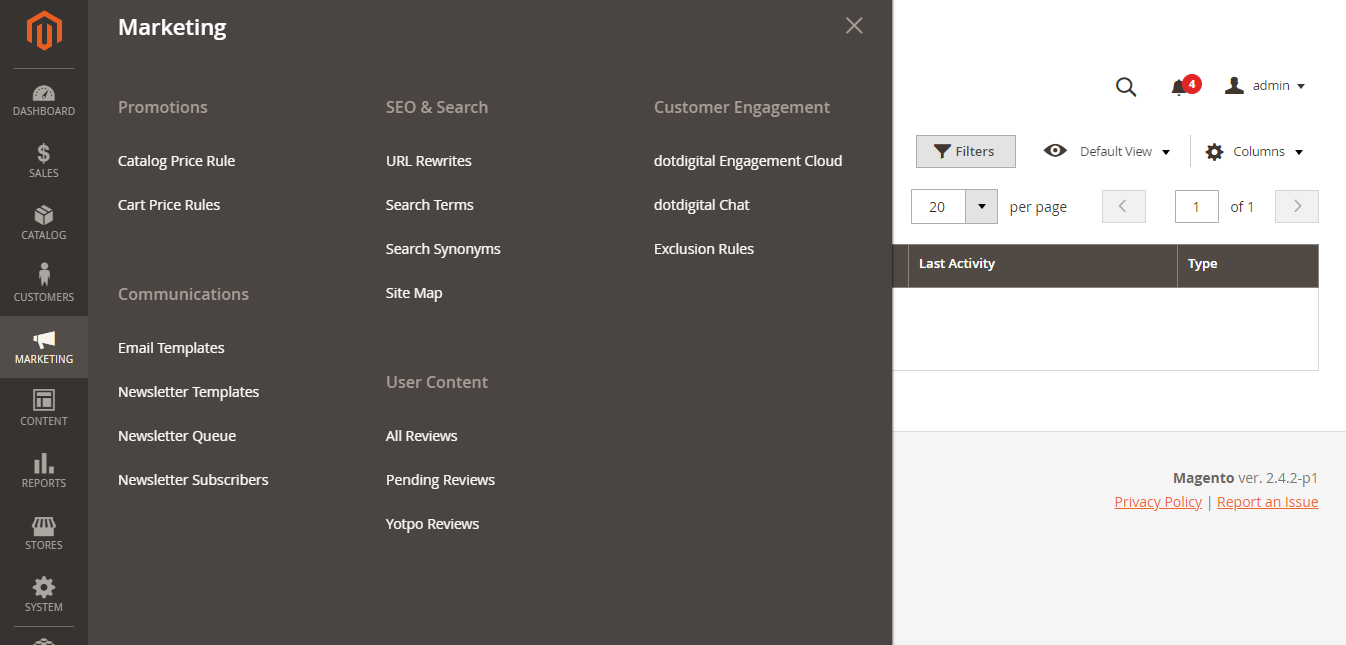The image size is (1346, 645).
Task: Go to the previous page arrow
Action: [x=1123, y=206]
